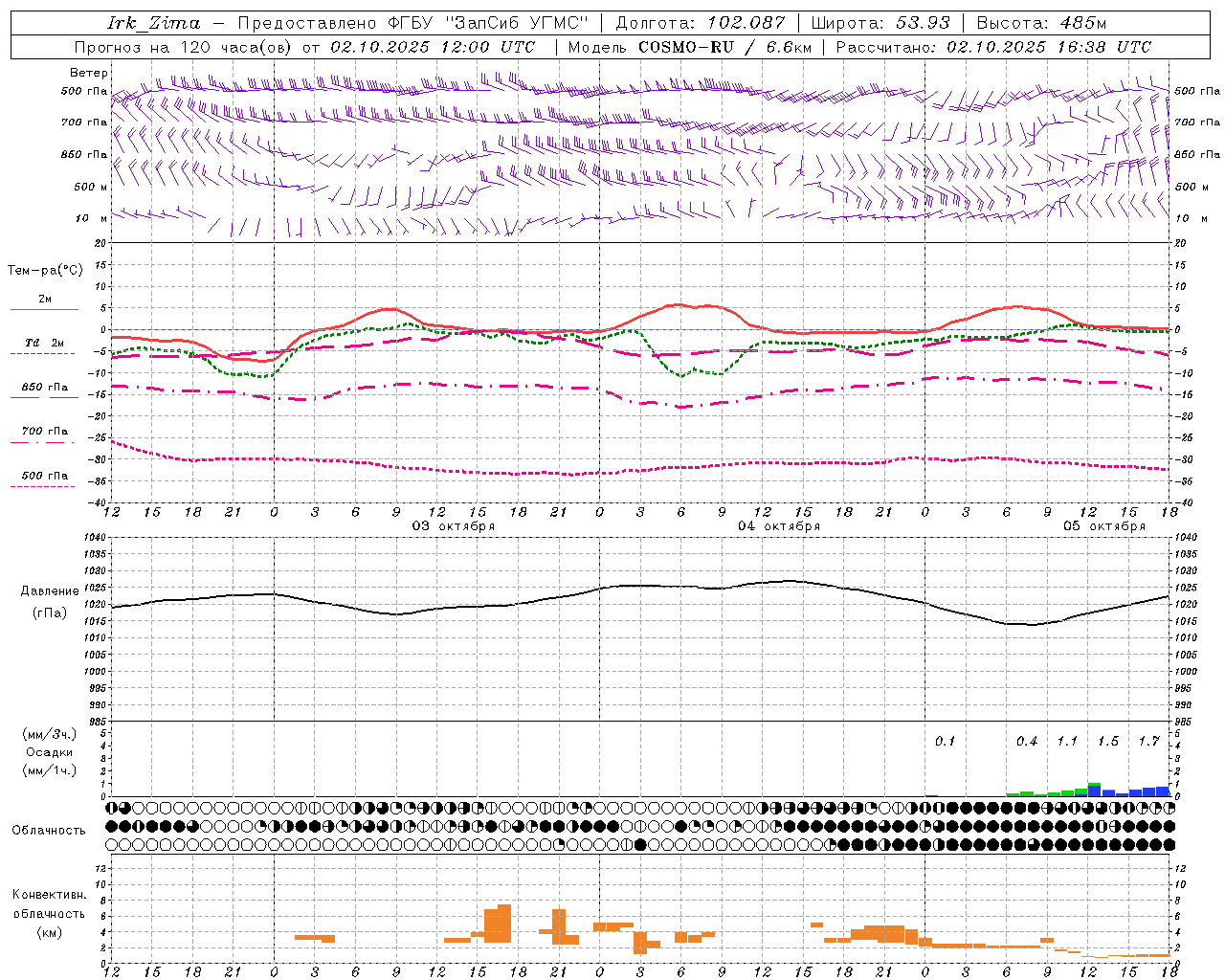Screen dimensions: 1225x980
Task: Click the Долгота: 102.087 value
Action: [x=701, y=23]
